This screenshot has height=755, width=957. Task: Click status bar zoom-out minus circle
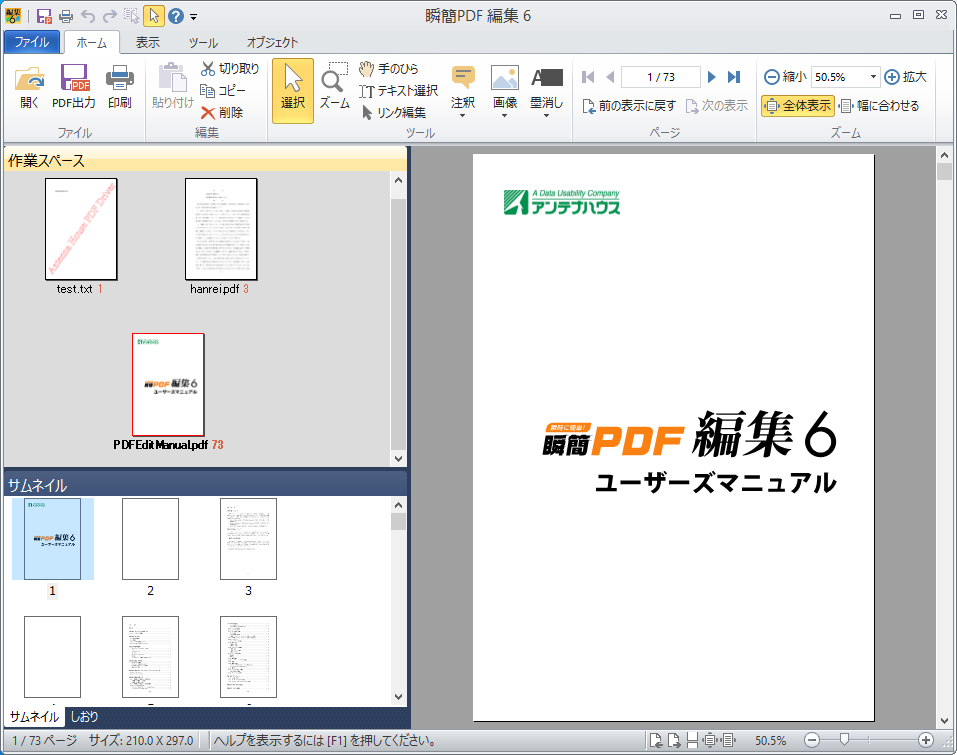812,740
